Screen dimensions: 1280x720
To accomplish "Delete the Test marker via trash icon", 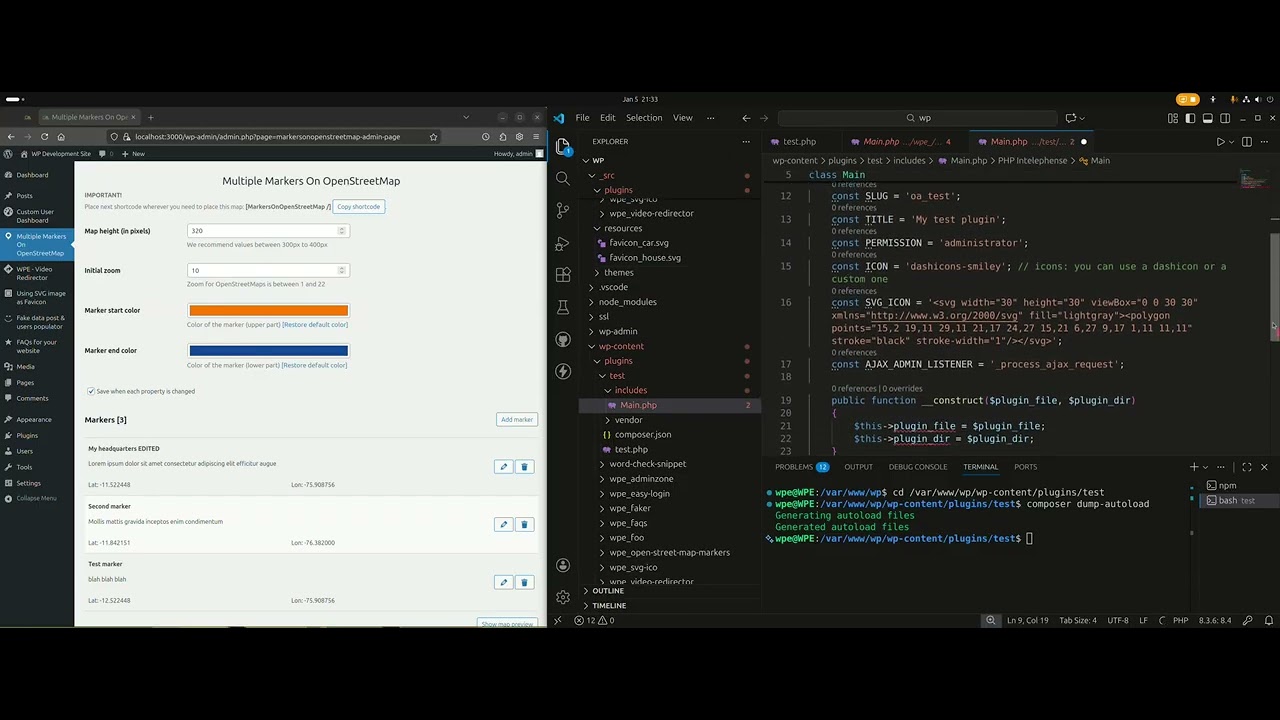I will [x=524, y=582].
